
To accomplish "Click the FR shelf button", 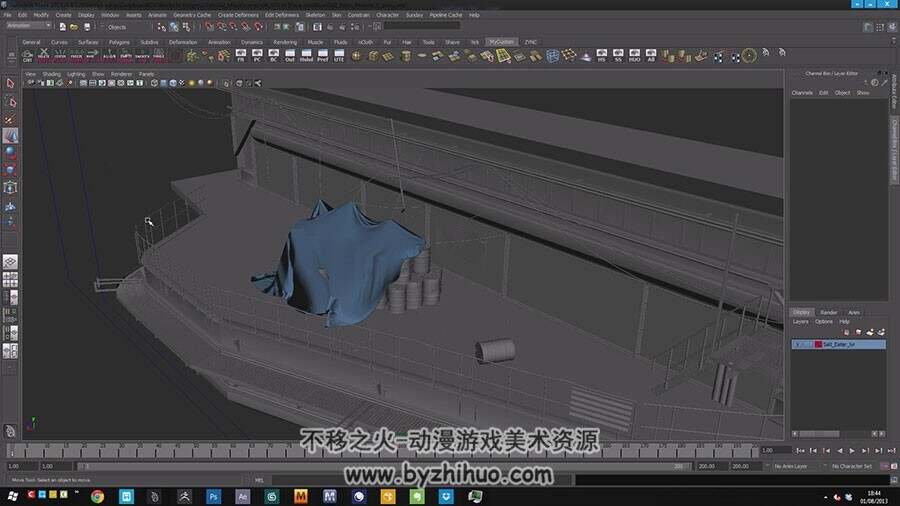I will pyautogui.click(x=240, y=56).
